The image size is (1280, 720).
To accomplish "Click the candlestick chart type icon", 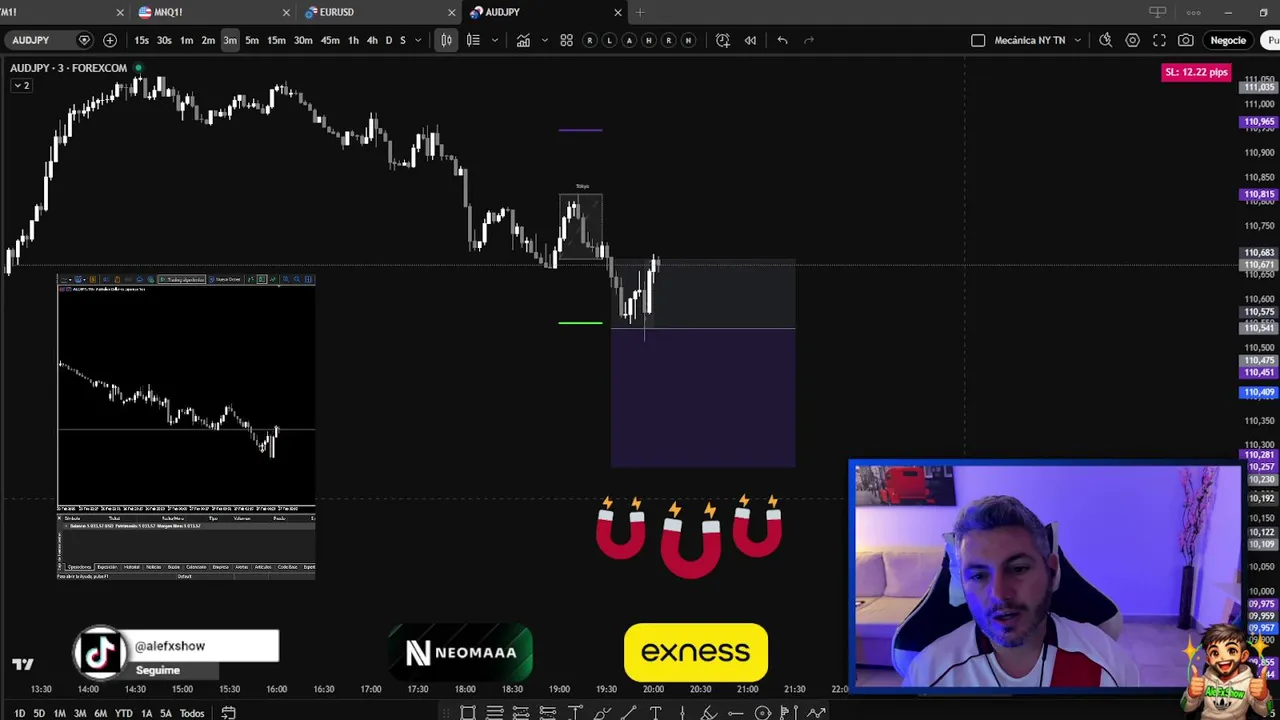I will [x=446, y=40].
